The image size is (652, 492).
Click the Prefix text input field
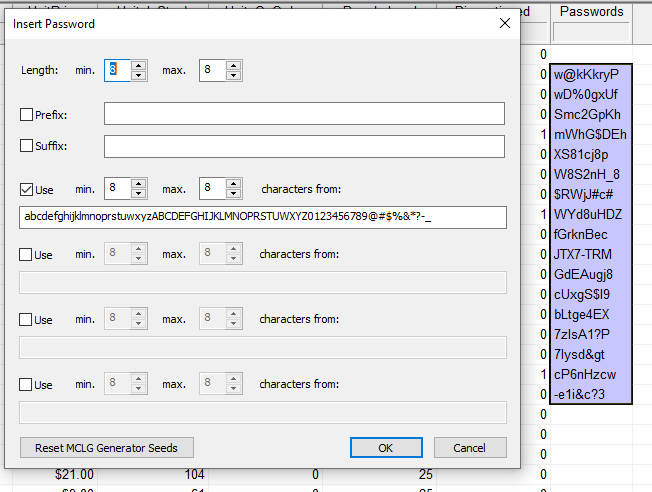tap(304, 114)
